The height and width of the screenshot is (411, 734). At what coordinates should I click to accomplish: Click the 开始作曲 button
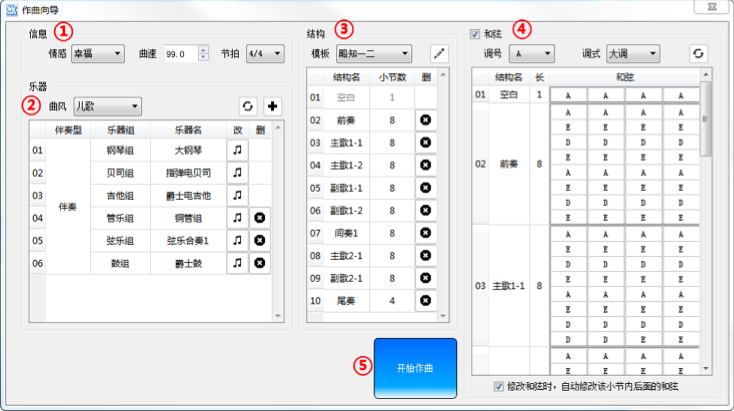(x=415, y=368)
